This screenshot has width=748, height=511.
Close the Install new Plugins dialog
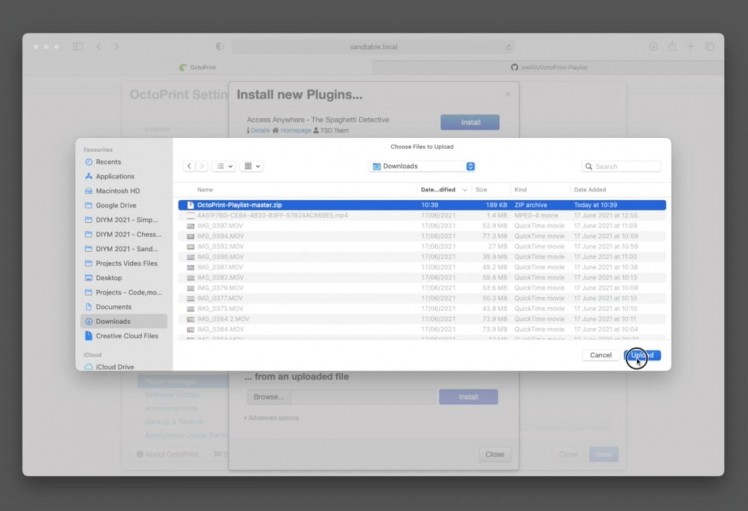coord(494,454)
